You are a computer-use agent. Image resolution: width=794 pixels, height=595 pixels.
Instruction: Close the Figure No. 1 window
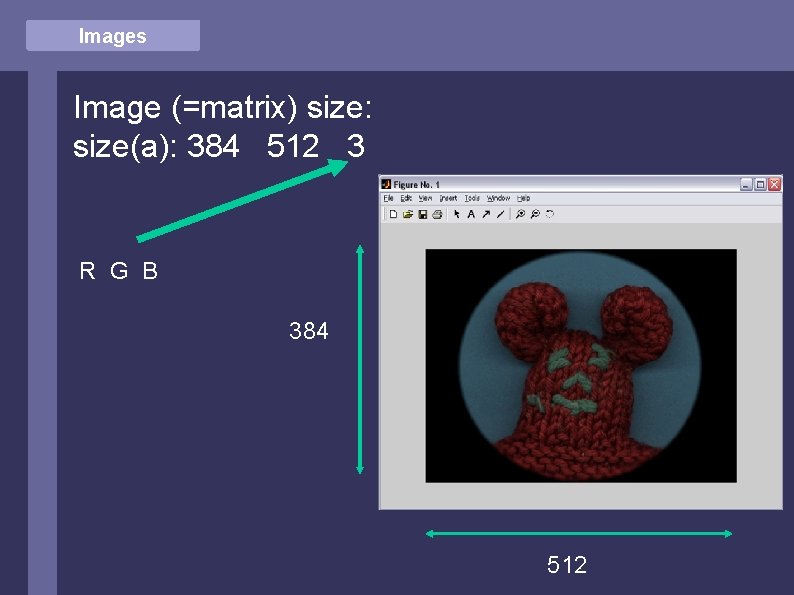pyautogui.click(x=774, y=185)
